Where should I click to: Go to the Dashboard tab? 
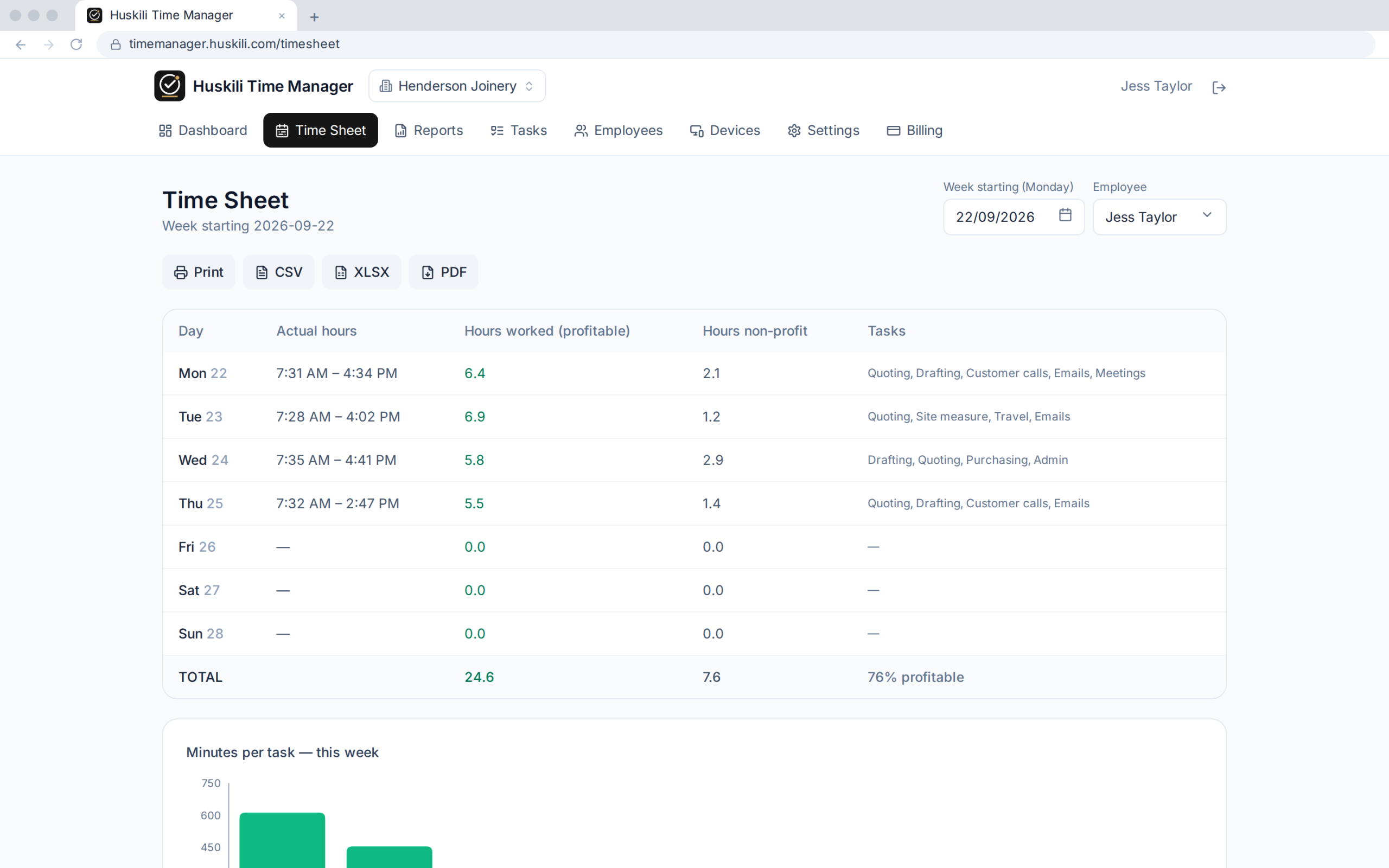pyautogui.click(x=203, y=130)
